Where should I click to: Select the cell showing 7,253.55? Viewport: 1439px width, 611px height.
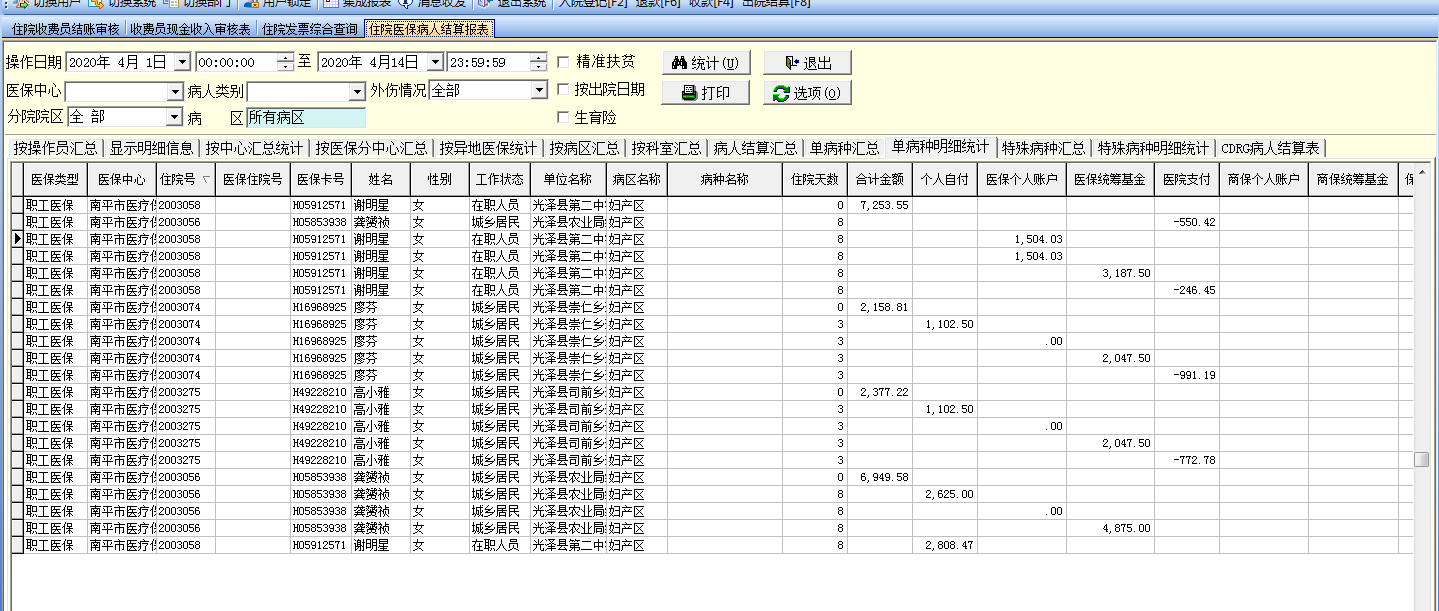880,205
